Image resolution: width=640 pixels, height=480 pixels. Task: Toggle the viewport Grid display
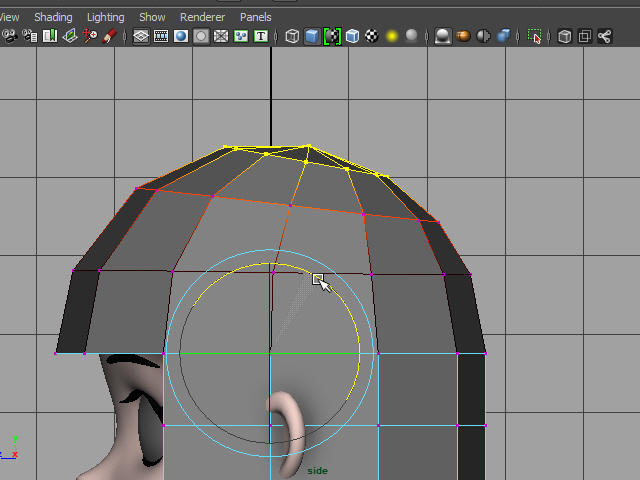click(141, 36)
